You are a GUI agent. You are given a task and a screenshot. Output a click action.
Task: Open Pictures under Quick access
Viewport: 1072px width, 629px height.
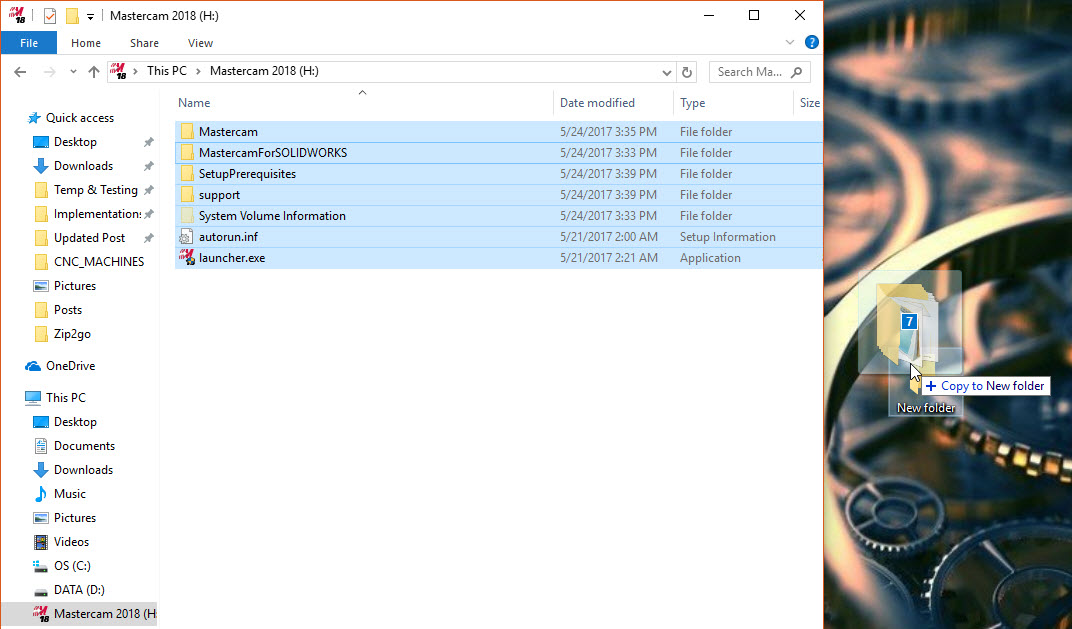click(75, 286)
